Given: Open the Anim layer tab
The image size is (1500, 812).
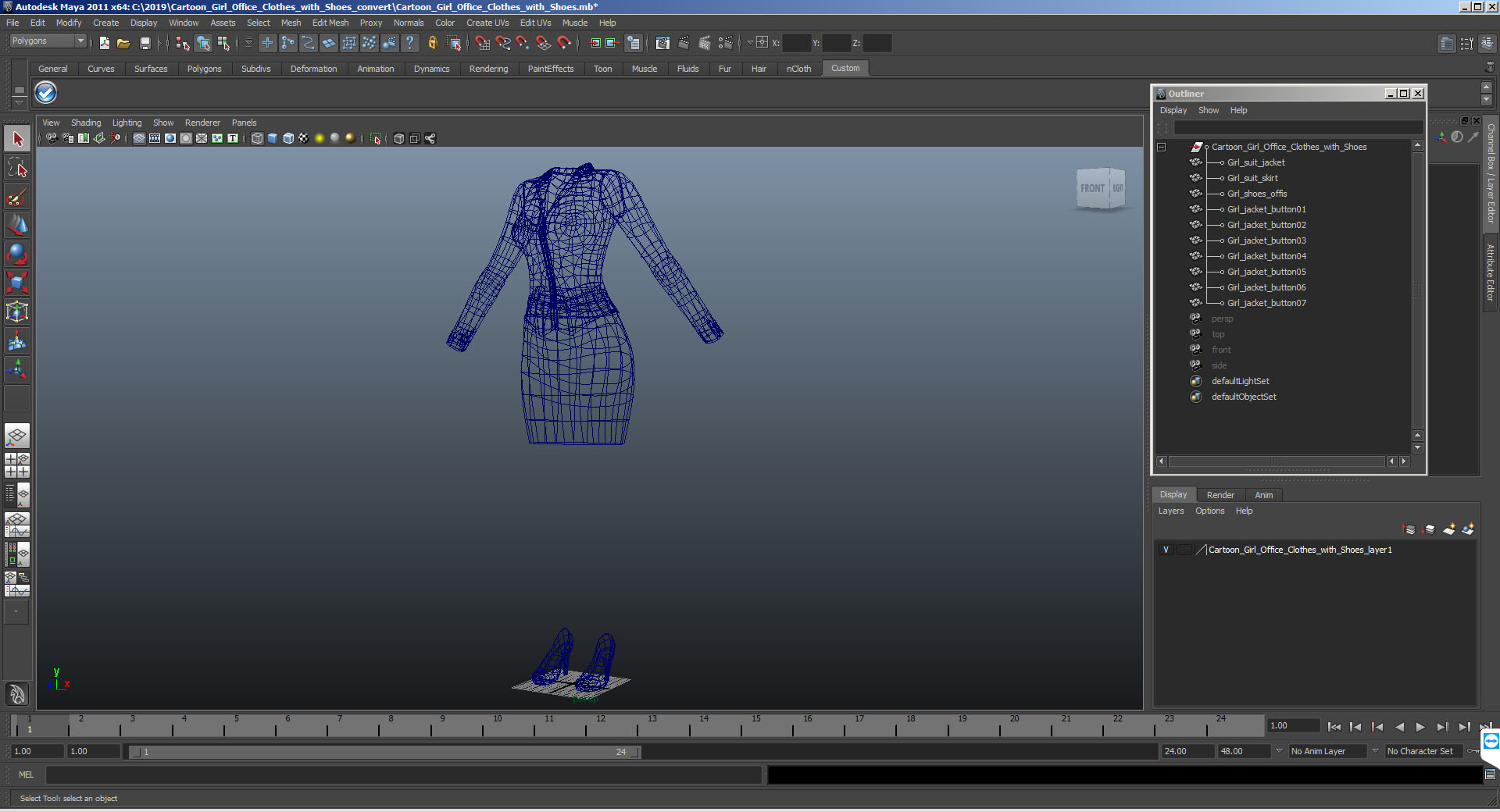Looking at the screenshot, I should [x=1263, y=495].
